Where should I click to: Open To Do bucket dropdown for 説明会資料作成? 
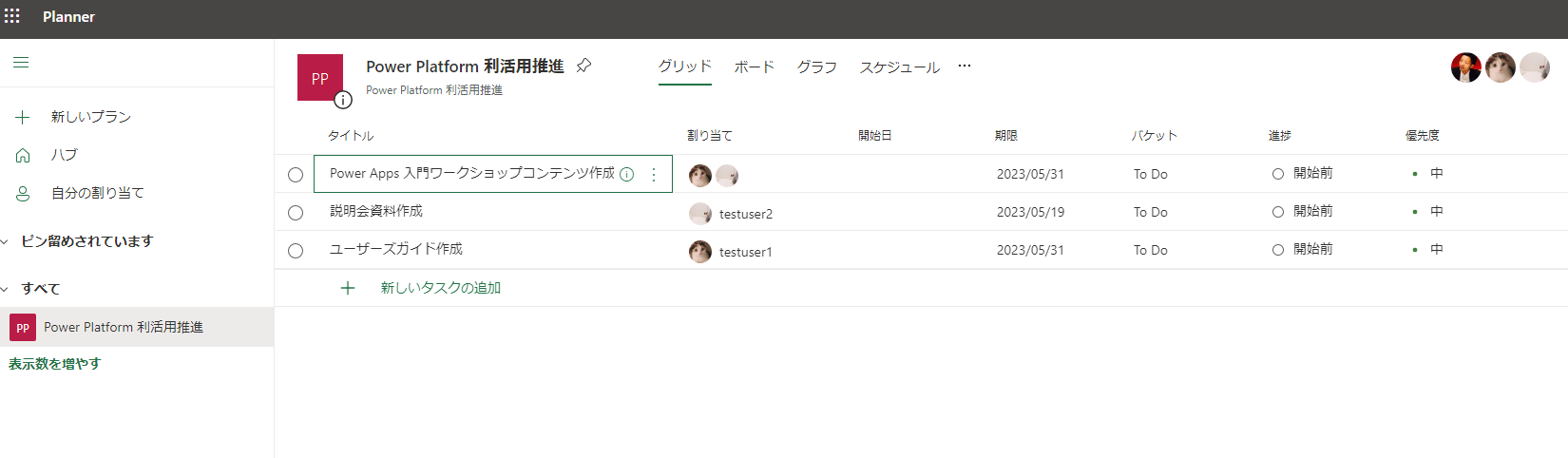[1151, 212]
